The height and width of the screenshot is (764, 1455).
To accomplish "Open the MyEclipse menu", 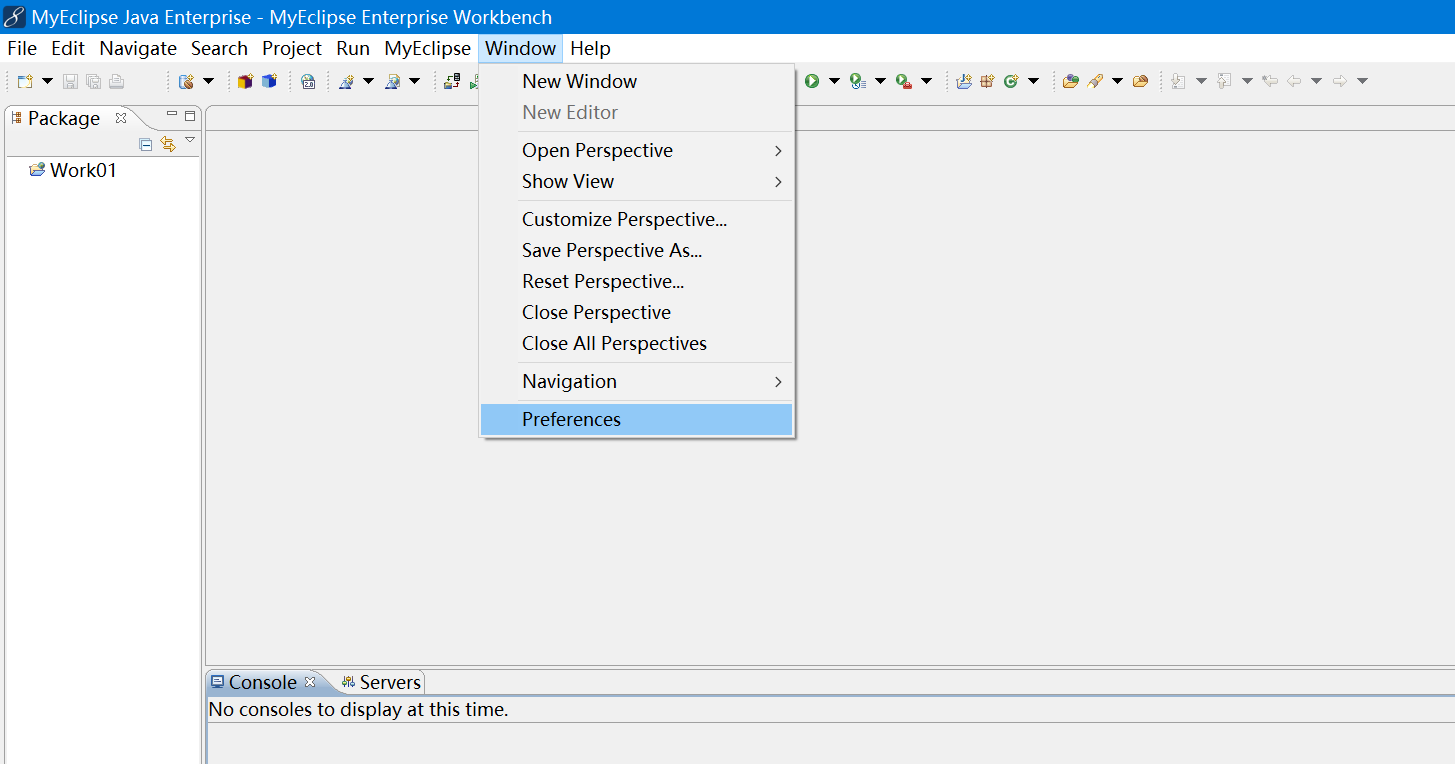I will coord(427,48).
